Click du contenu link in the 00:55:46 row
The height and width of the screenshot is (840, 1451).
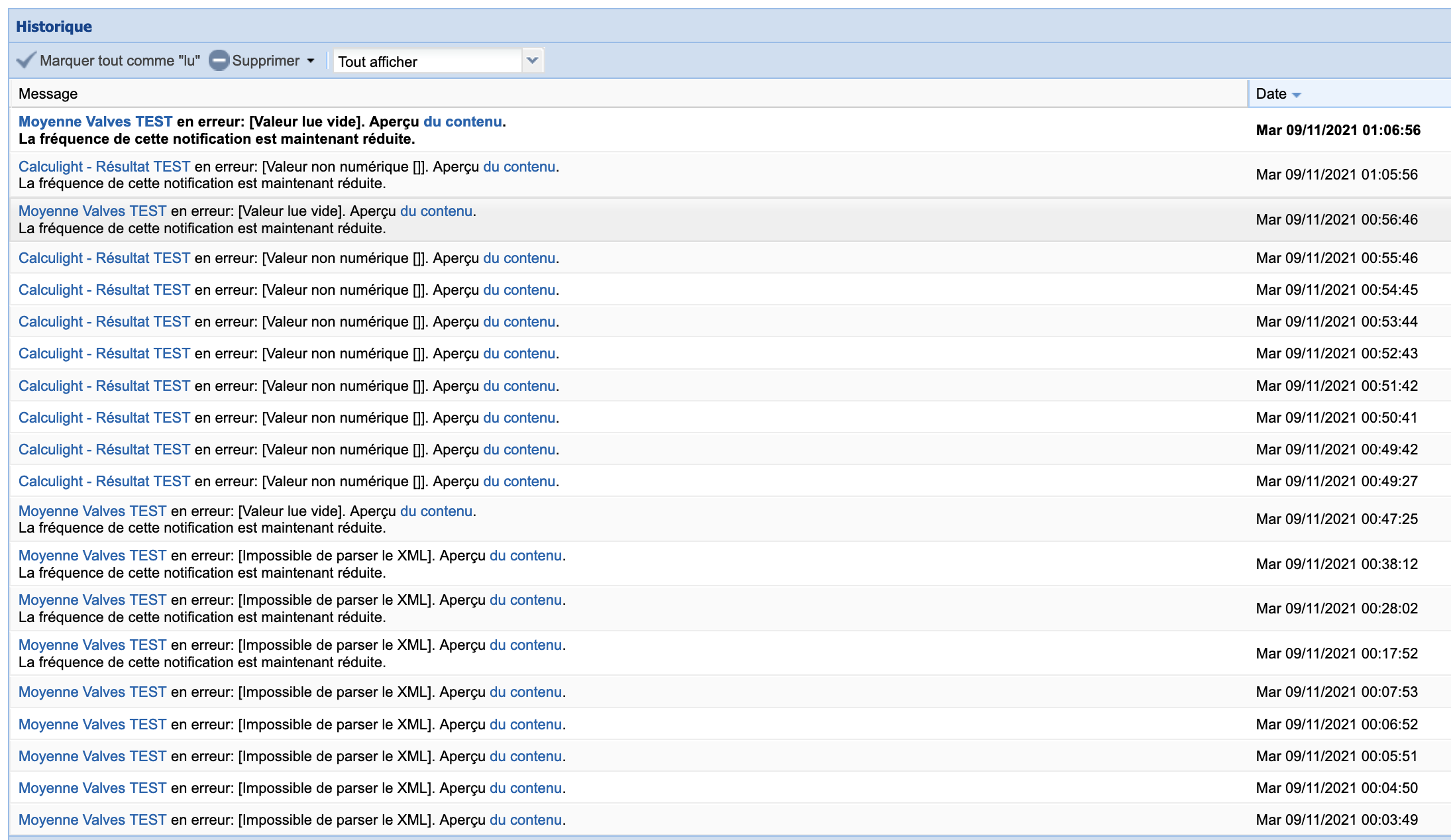(519, 258)
